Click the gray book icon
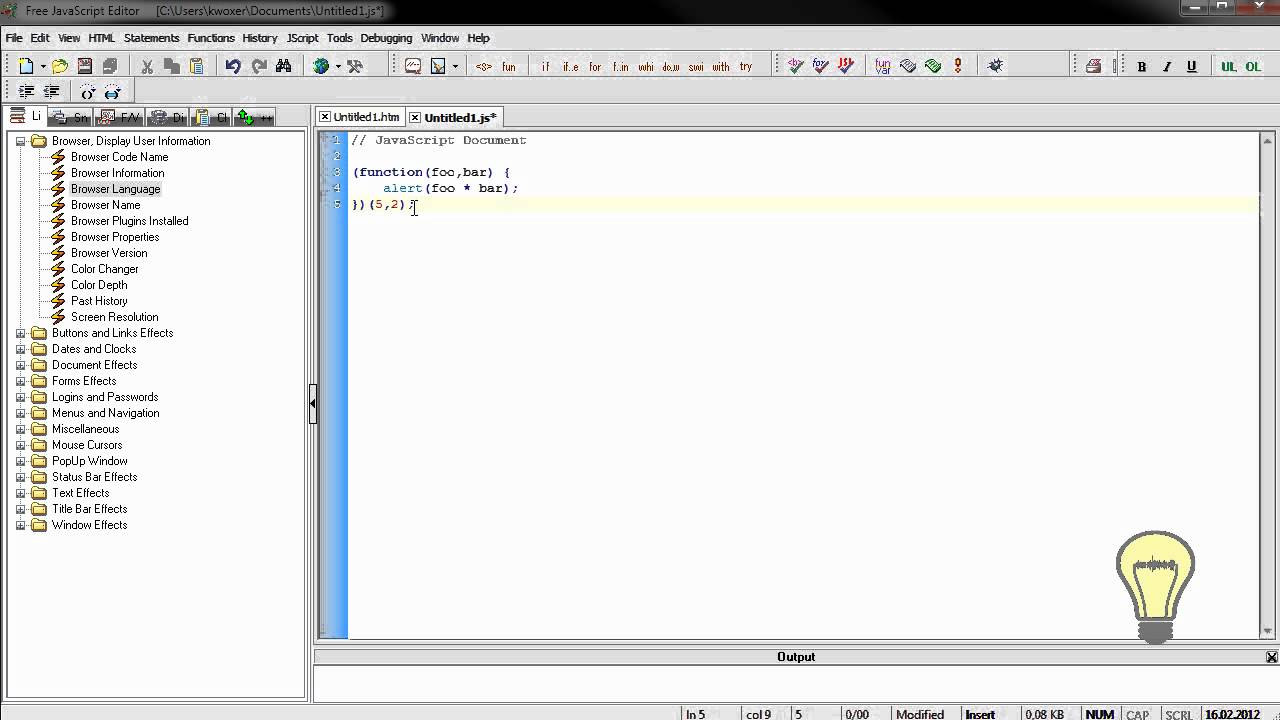The width and height of the screenshot is (1280, 720). pos(908,66)
